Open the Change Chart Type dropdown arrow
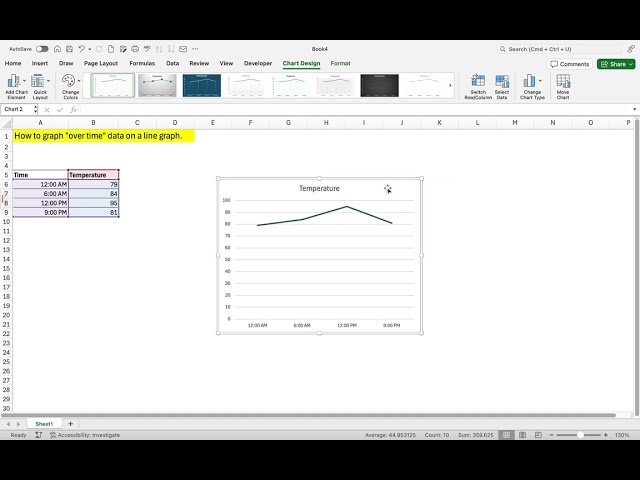 click(540, 81)
